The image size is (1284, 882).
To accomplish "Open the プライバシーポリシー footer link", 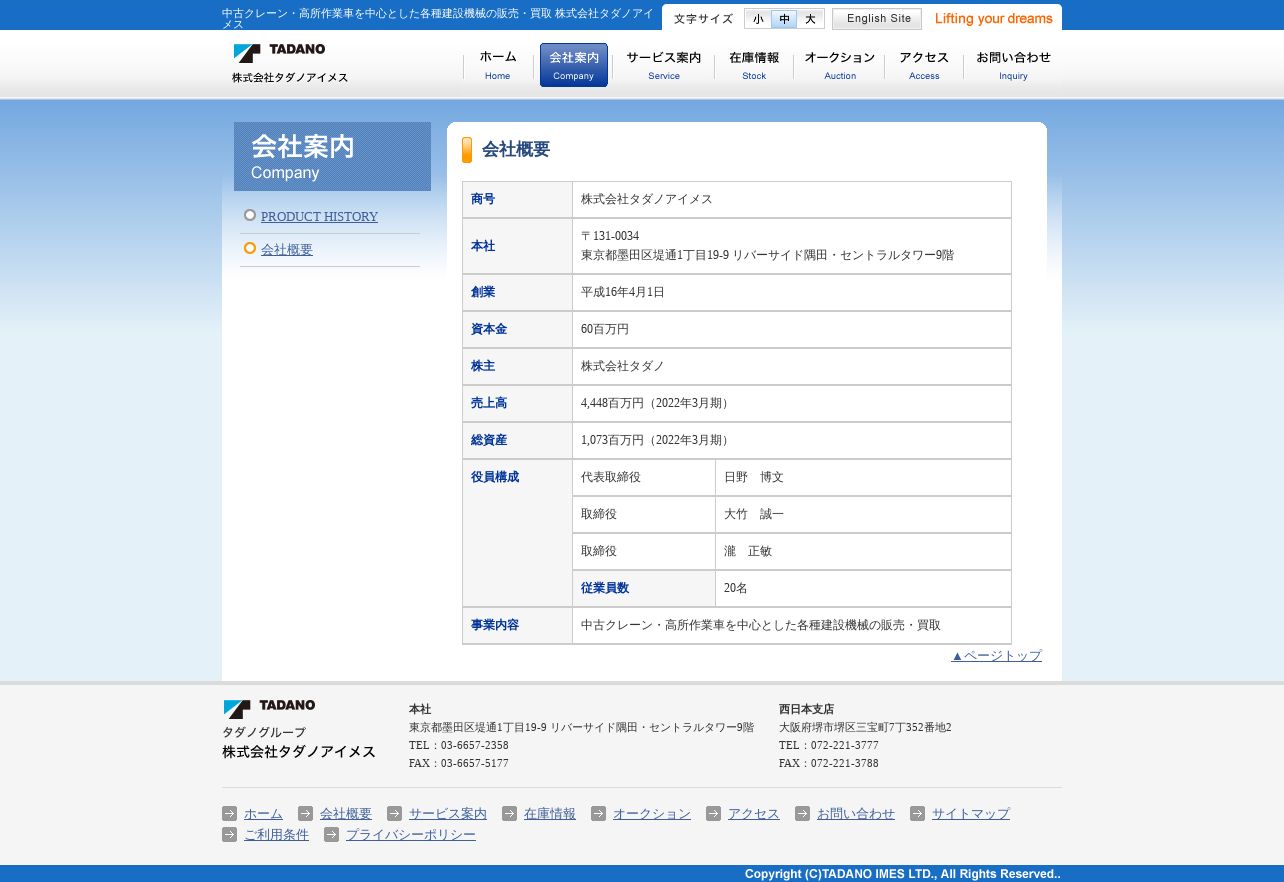I will tap(411, 835).
